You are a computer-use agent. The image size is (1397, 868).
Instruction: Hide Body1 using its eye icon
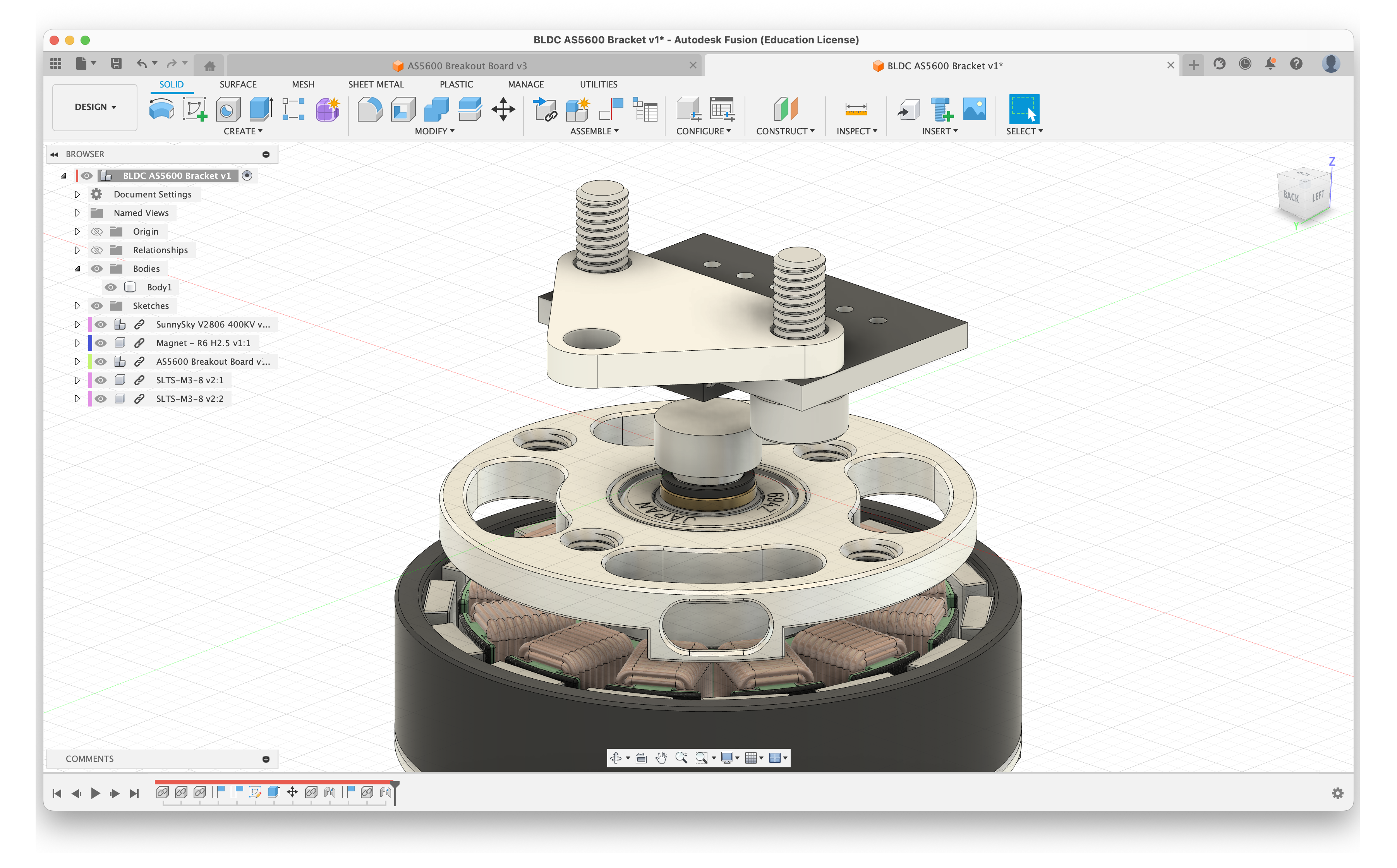tap(111, 287)
